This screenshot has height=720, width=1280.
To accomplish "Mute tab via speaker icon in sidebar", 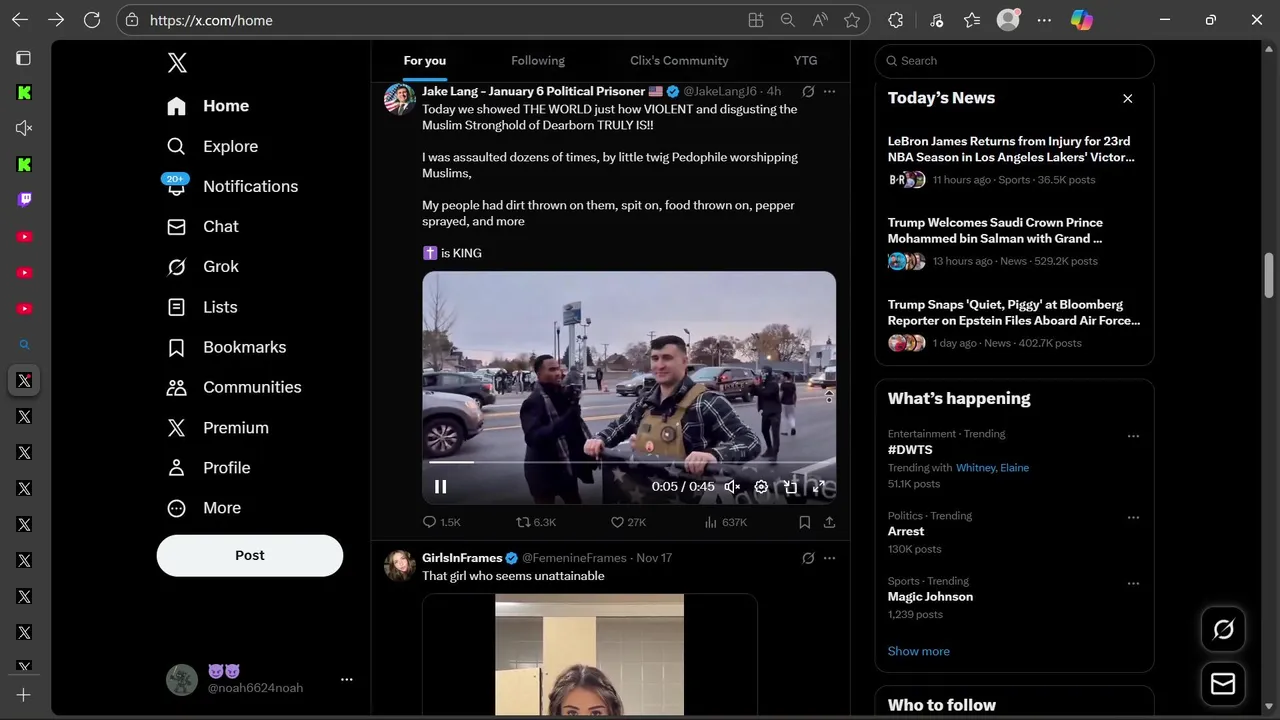I will click(x=24, y=128).
